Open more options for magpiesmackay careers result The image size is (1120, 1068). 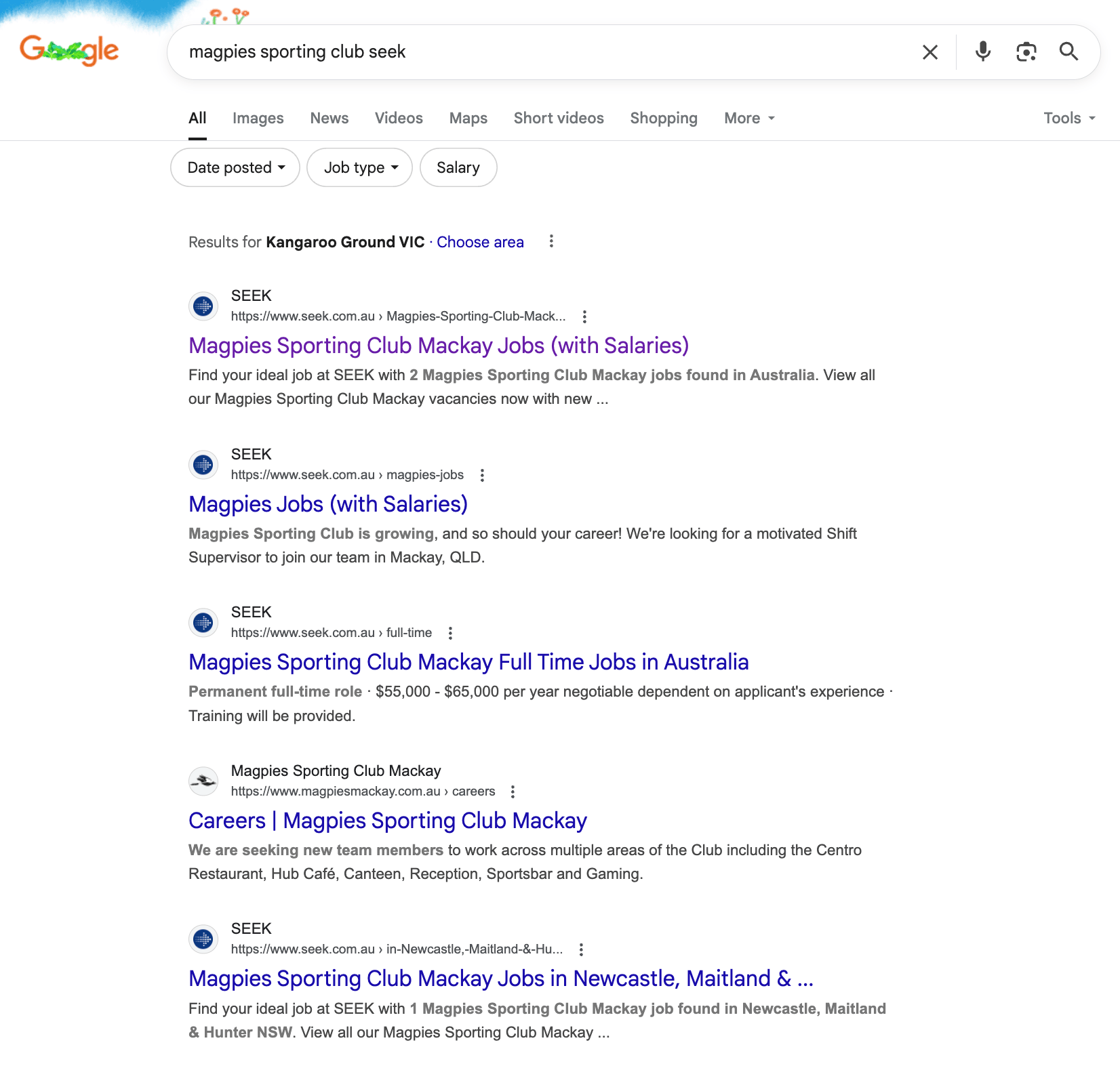(513, 792)
